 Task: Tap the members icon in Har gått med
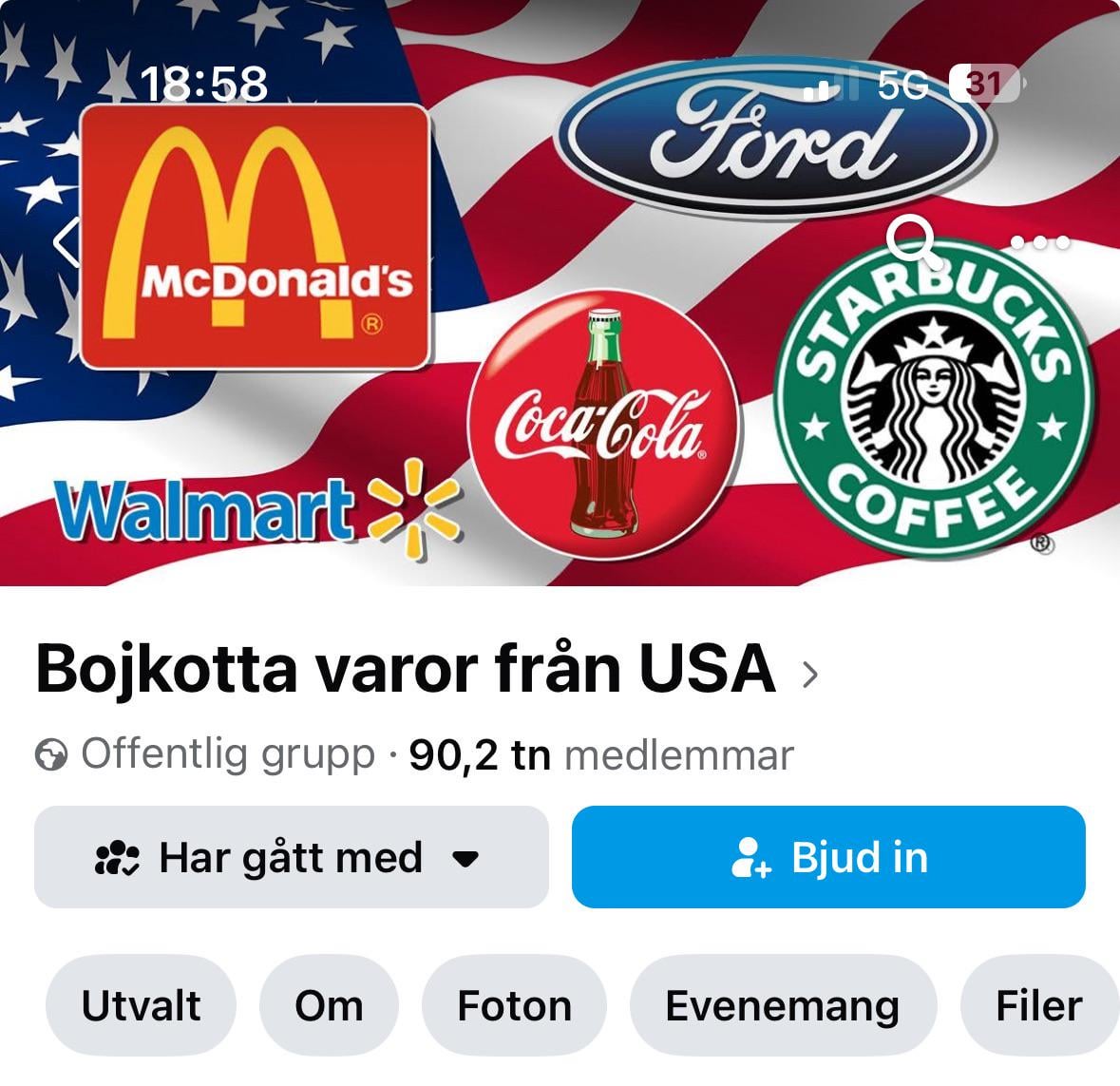[x=117, y=857]
